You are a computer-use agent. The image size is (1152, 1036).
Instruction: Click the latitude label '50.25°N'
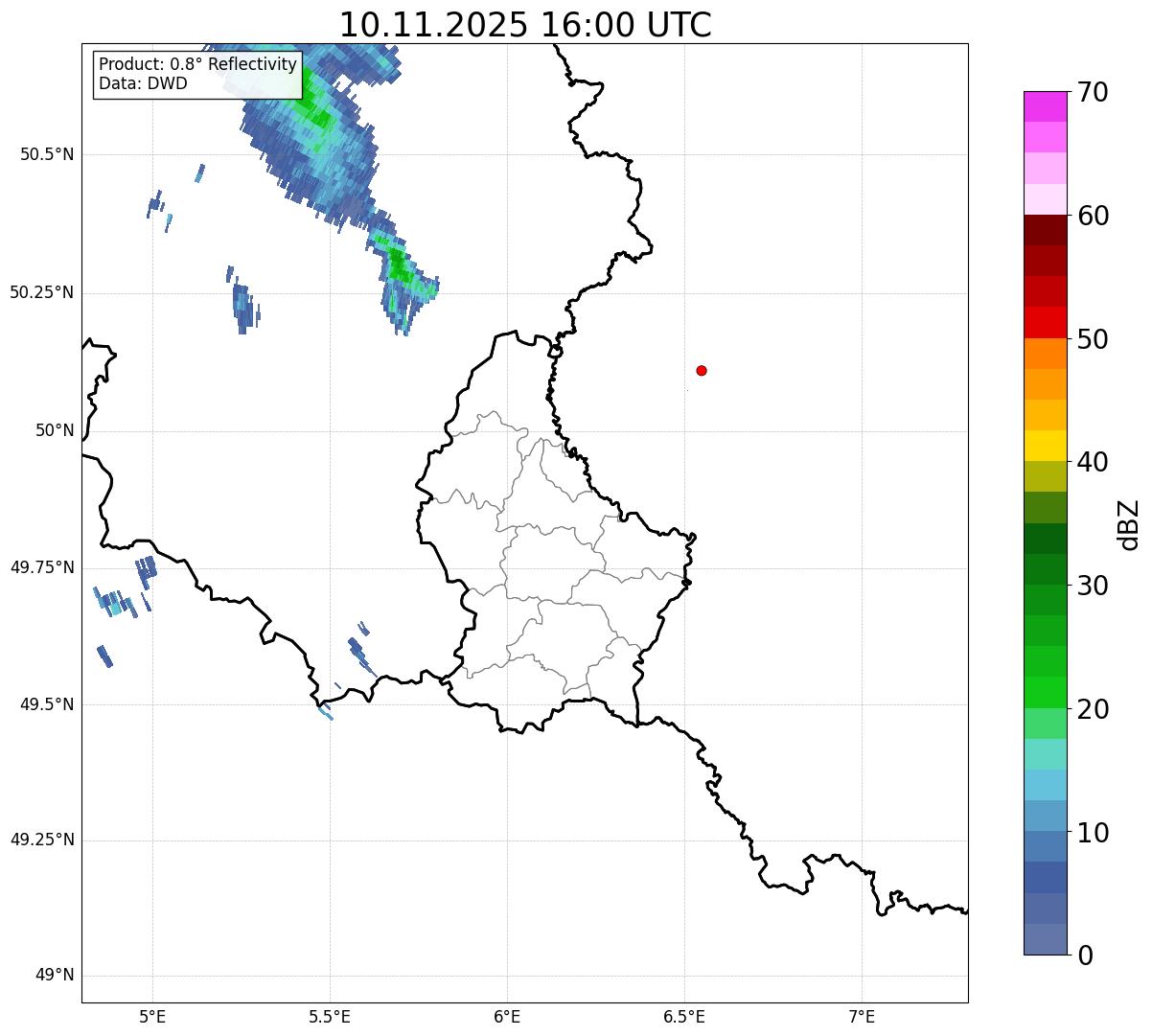pos(42,292)
